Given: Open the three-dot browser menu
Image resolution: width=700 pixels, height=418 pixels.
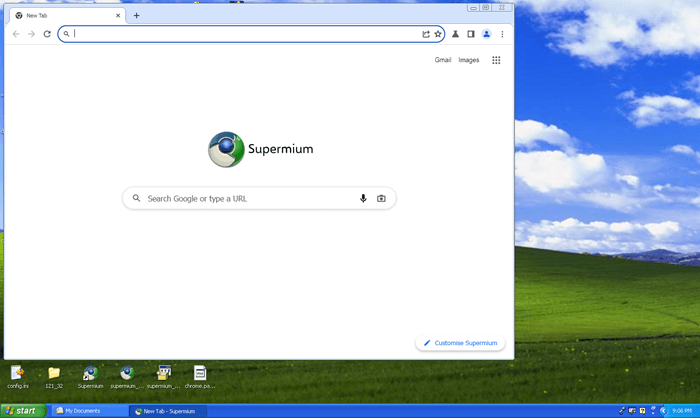Looking at the screenshot, I should (x=502, y=34).
